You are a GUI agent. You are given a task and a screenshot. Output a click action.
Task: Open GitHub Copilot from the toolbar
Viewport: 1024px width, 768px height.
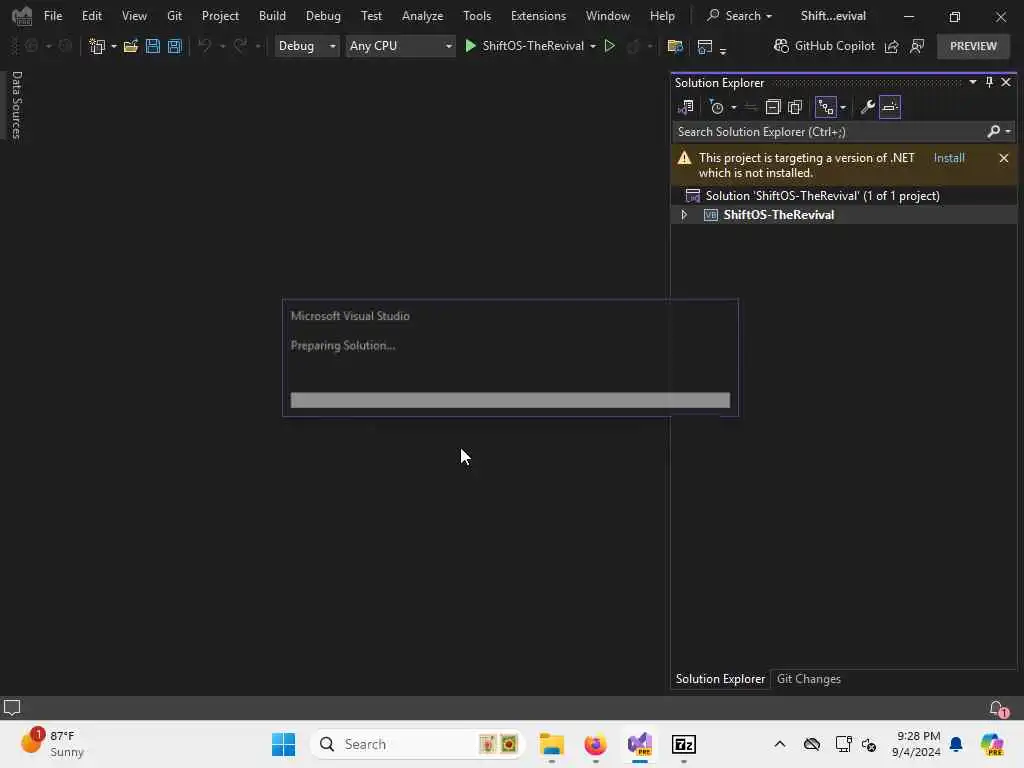tap(824, 46)
